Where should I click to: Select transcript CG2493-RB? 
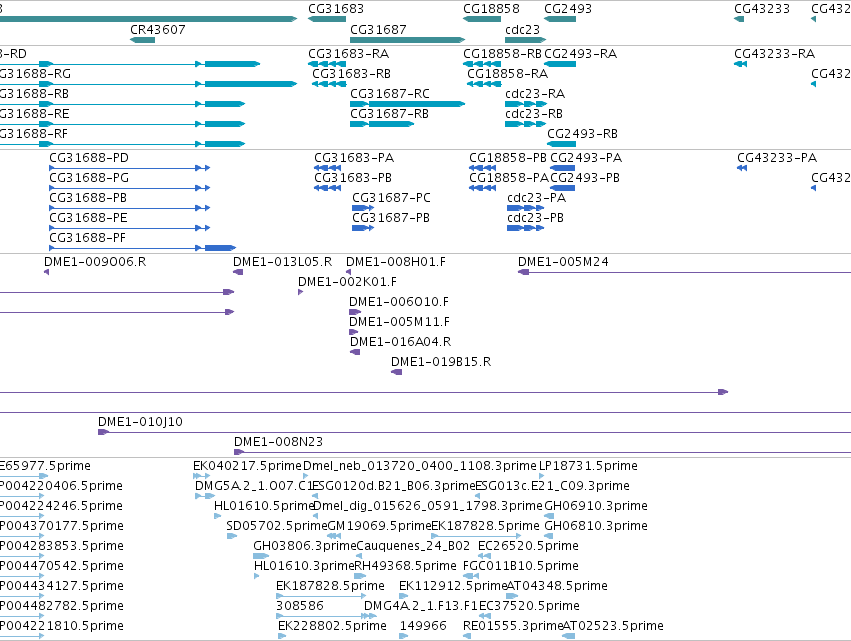(x=582, y=134)
